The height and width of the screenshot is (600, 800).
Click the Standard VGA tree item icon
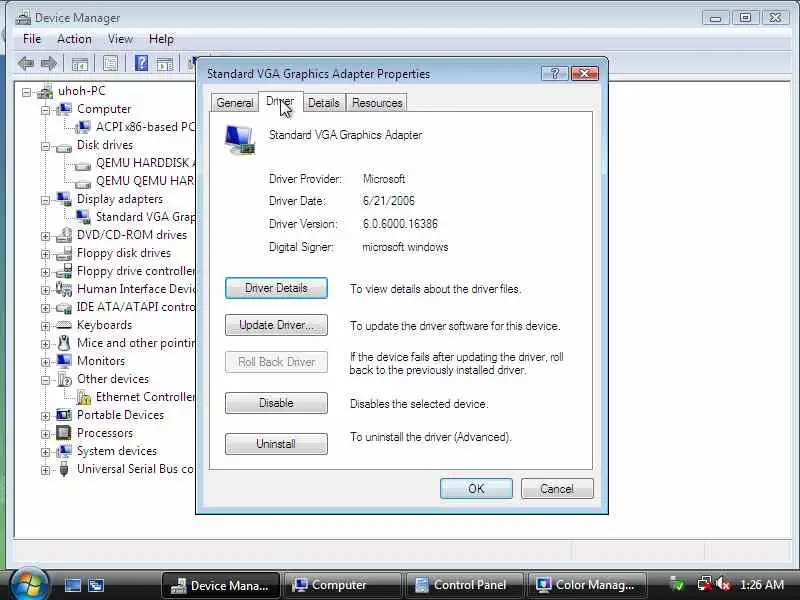pos(83,217)
